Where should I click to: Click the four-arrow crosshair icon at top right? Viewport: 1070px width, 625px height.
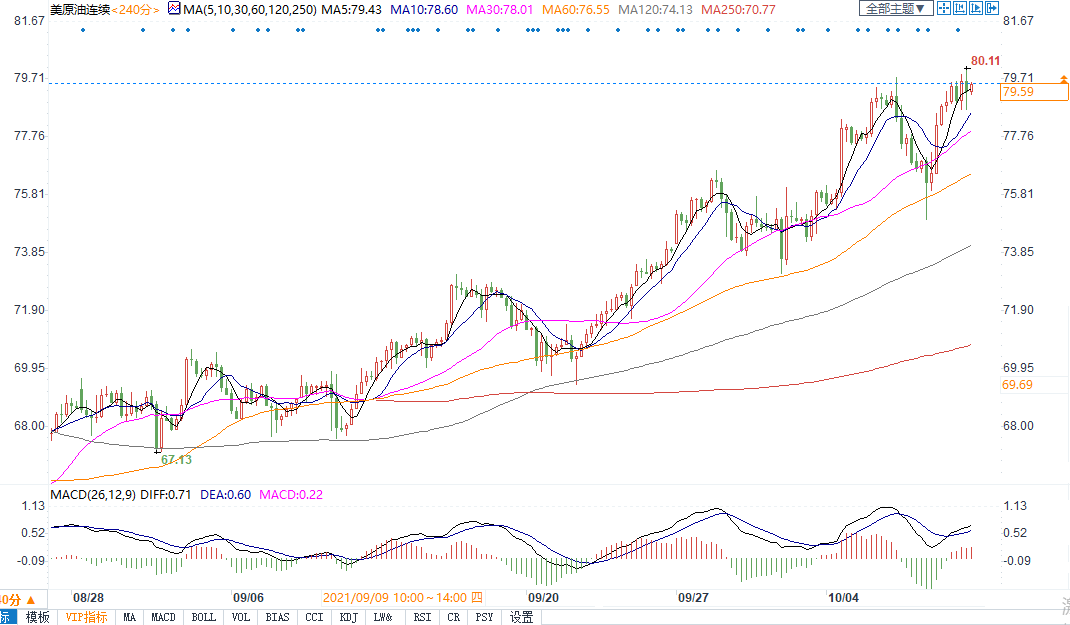943,8
